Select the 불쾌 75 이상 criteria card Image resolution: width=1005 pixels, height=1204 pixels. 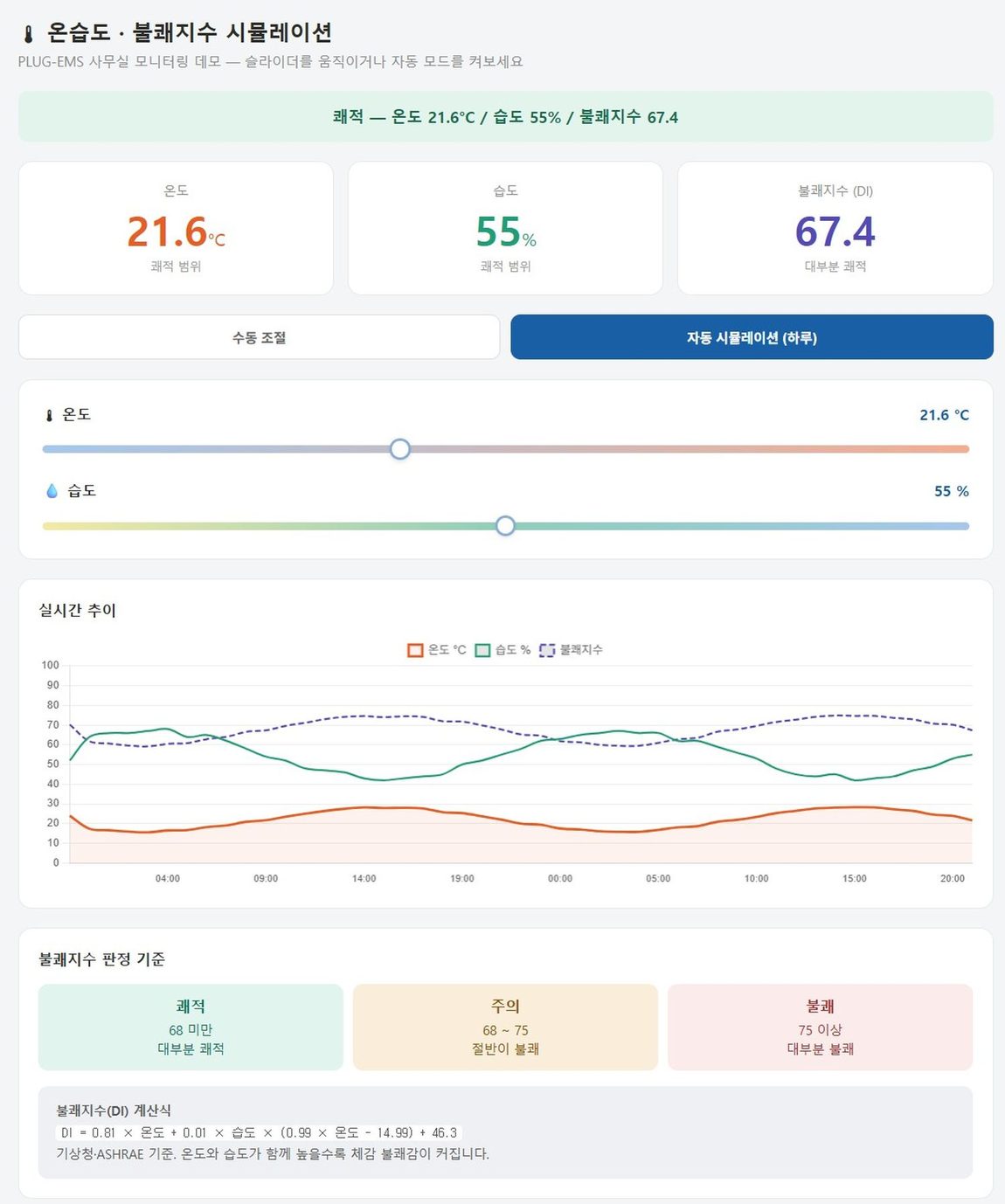click(820, 1027)
